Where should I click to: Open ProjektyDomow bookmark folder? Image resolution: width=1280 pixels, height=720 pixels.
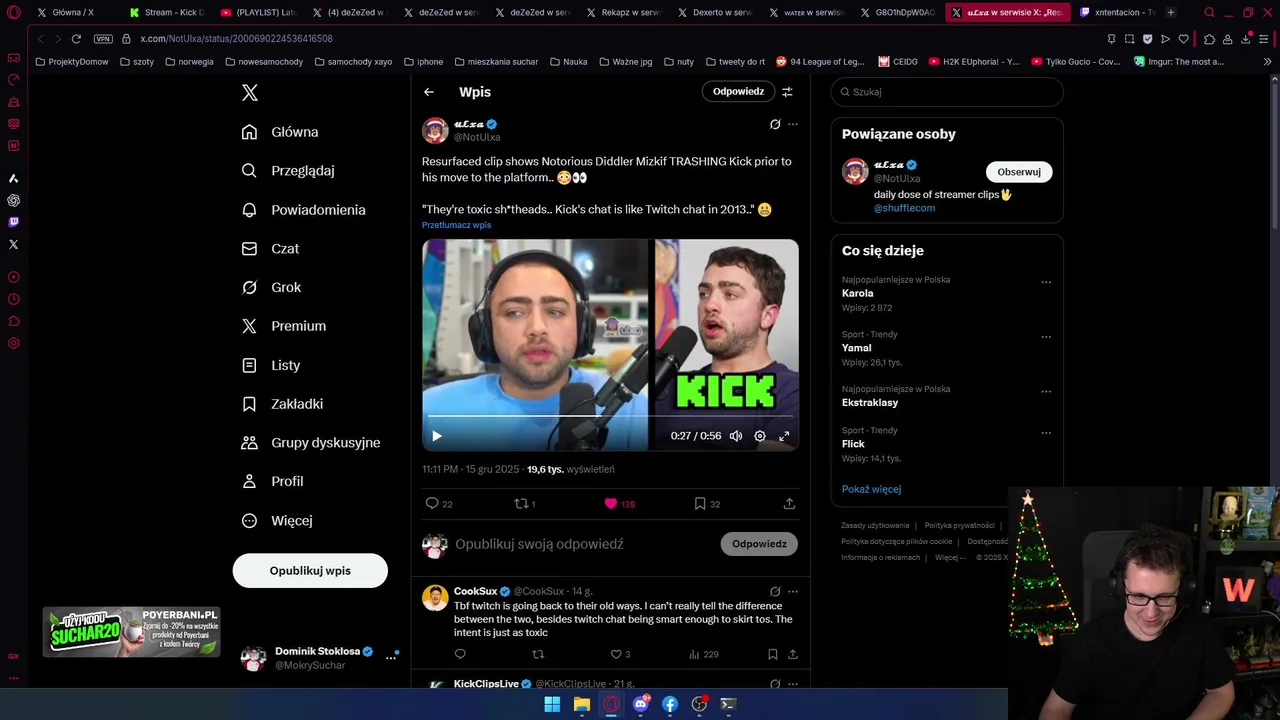[x=71, y=61]
